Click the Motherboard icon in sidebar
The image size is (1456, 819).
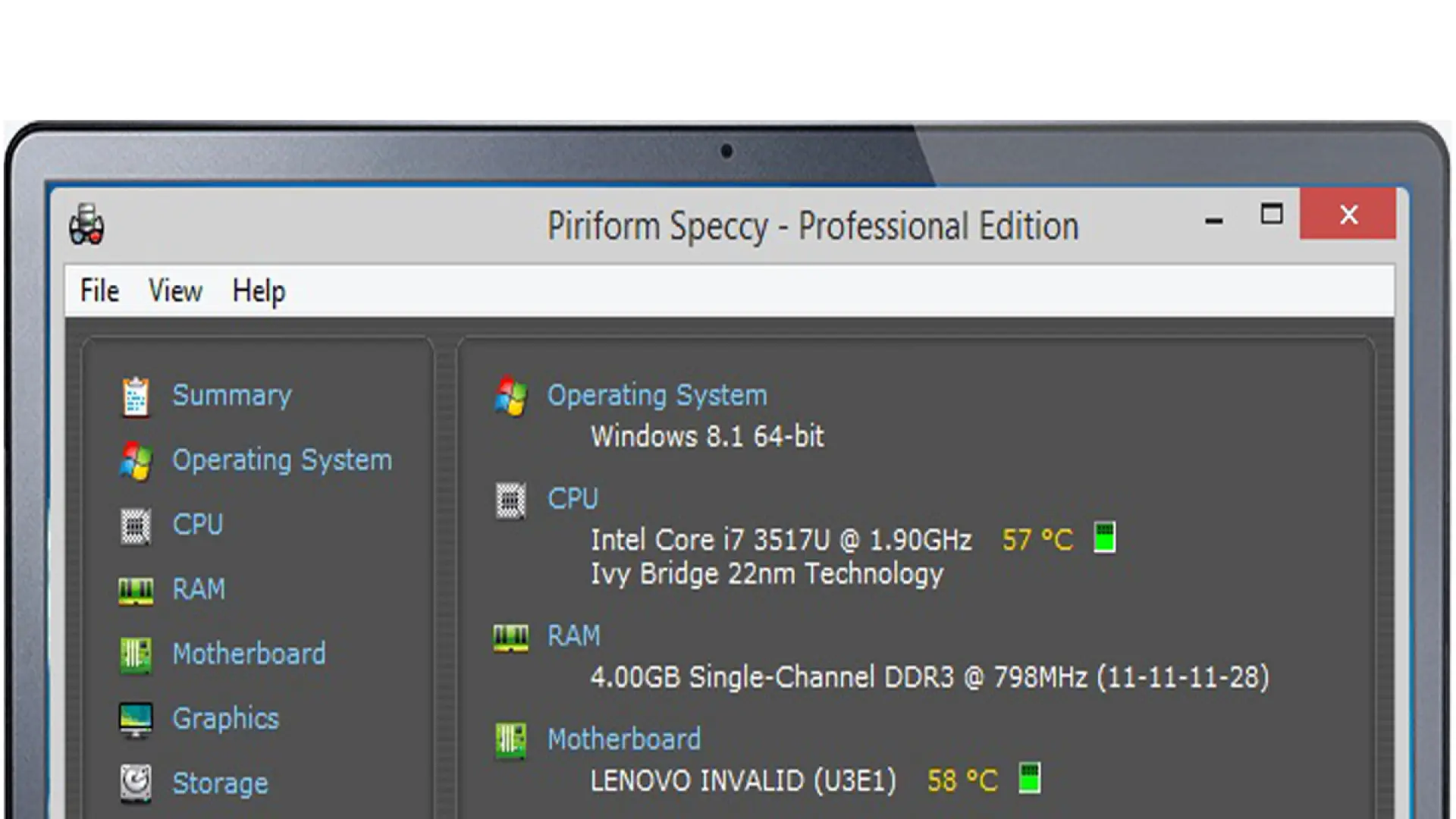tap(136, 654)
